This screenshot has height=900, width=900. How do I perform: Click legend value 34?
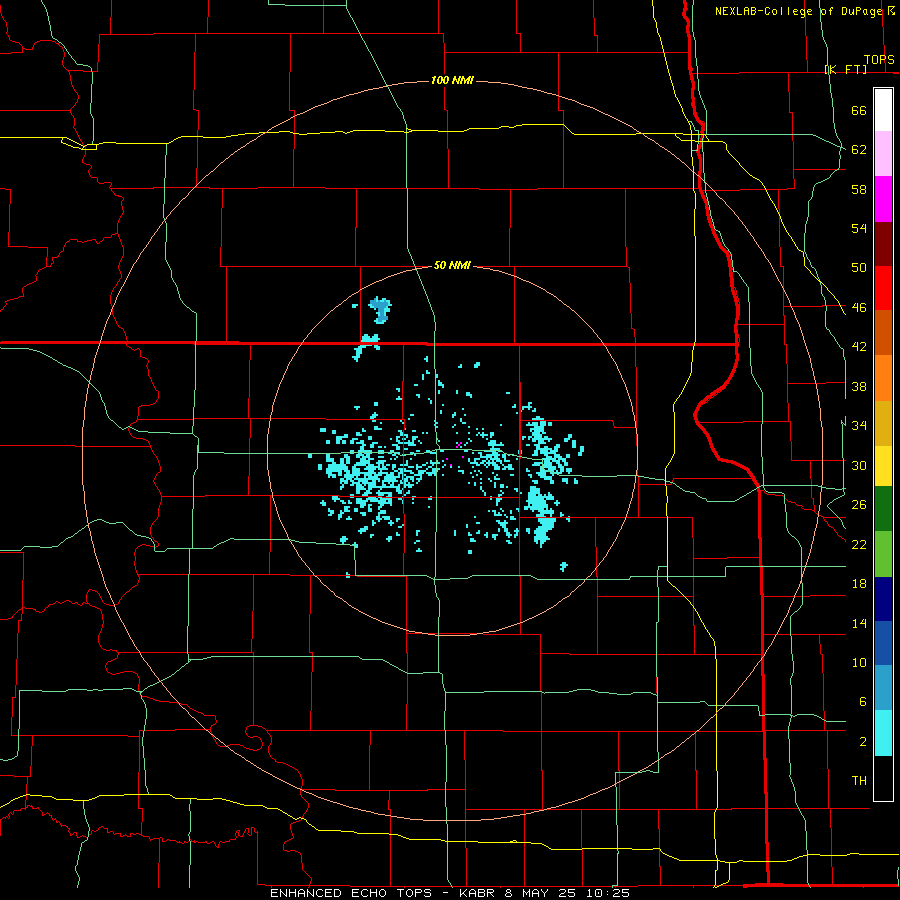tap(859, 425)
